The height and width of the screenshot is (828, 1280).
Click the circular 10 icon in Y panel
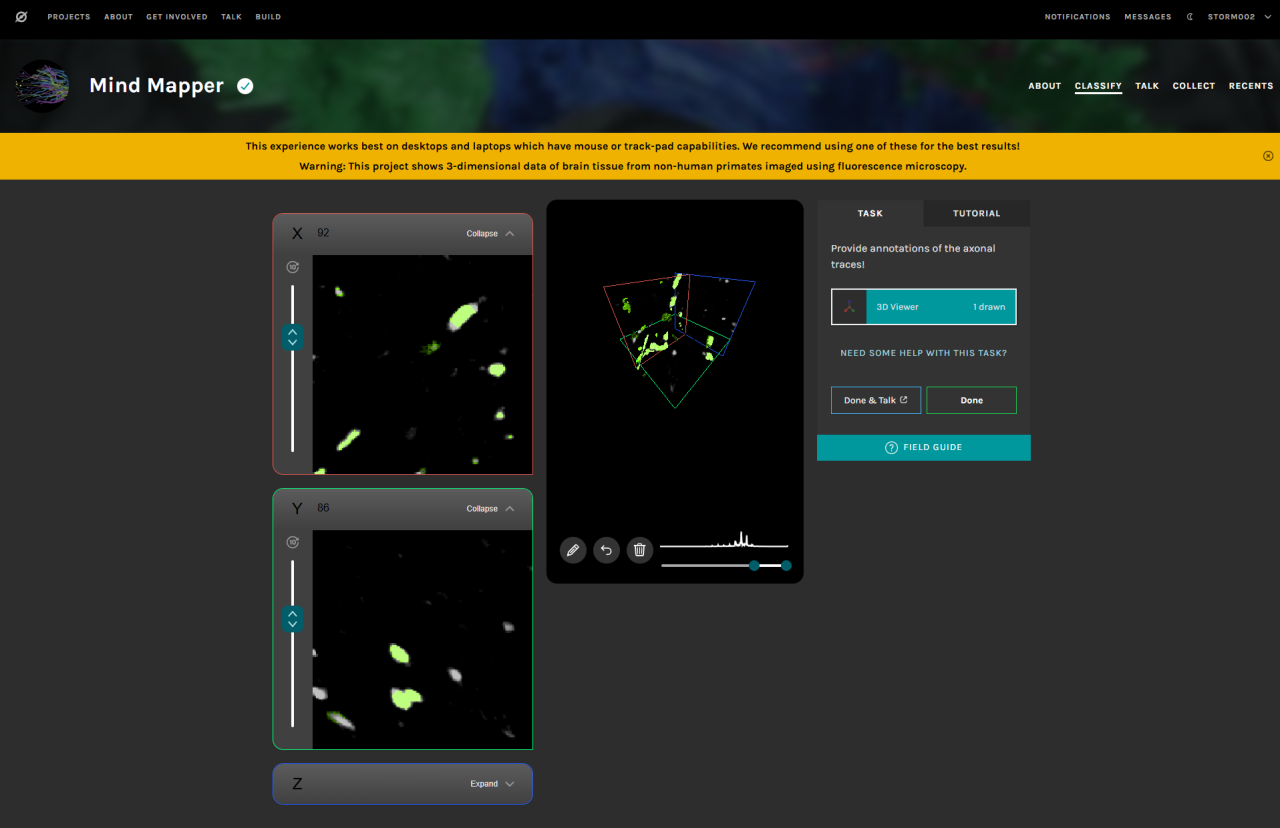[293, 542]
